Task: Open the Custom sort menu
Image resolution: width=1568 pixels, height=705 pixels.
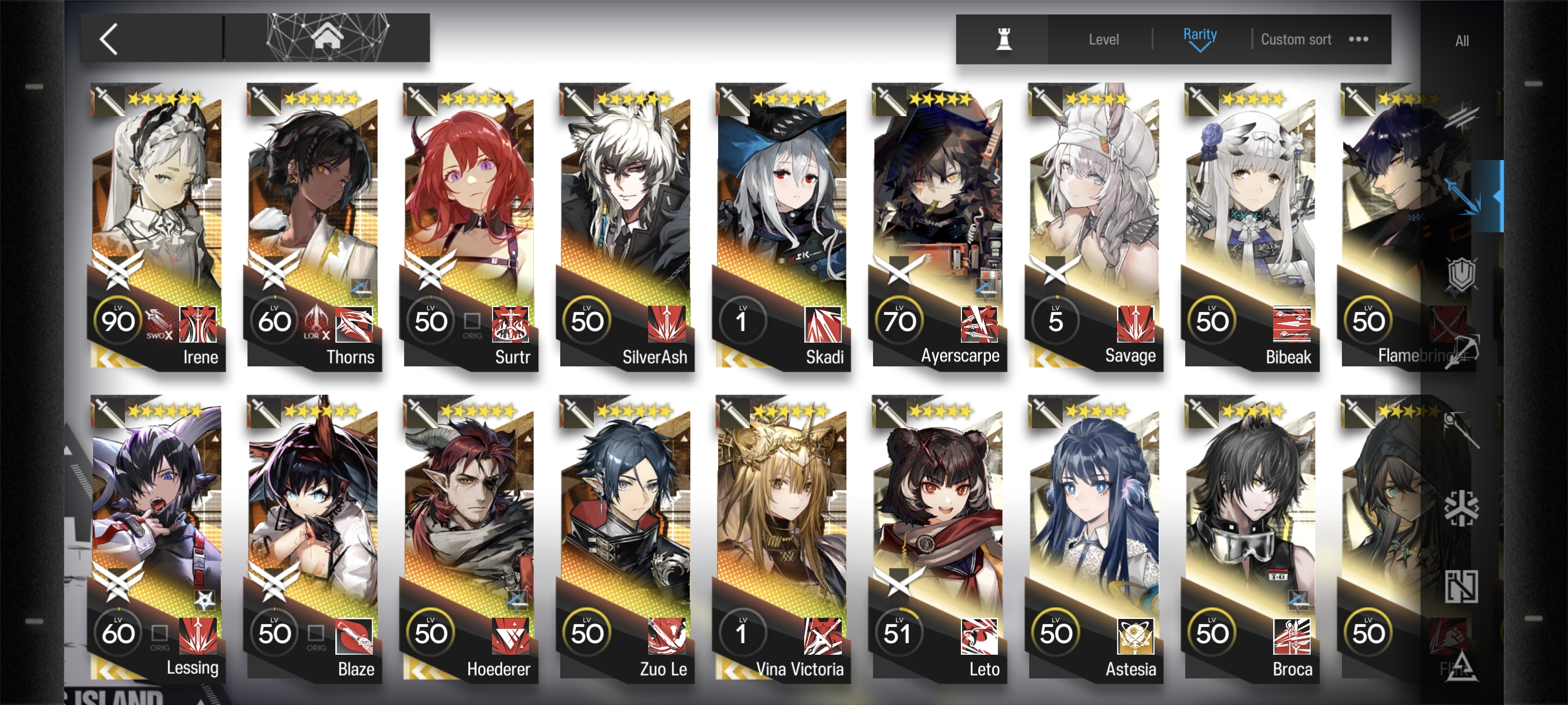Action: coord(1296,39)
